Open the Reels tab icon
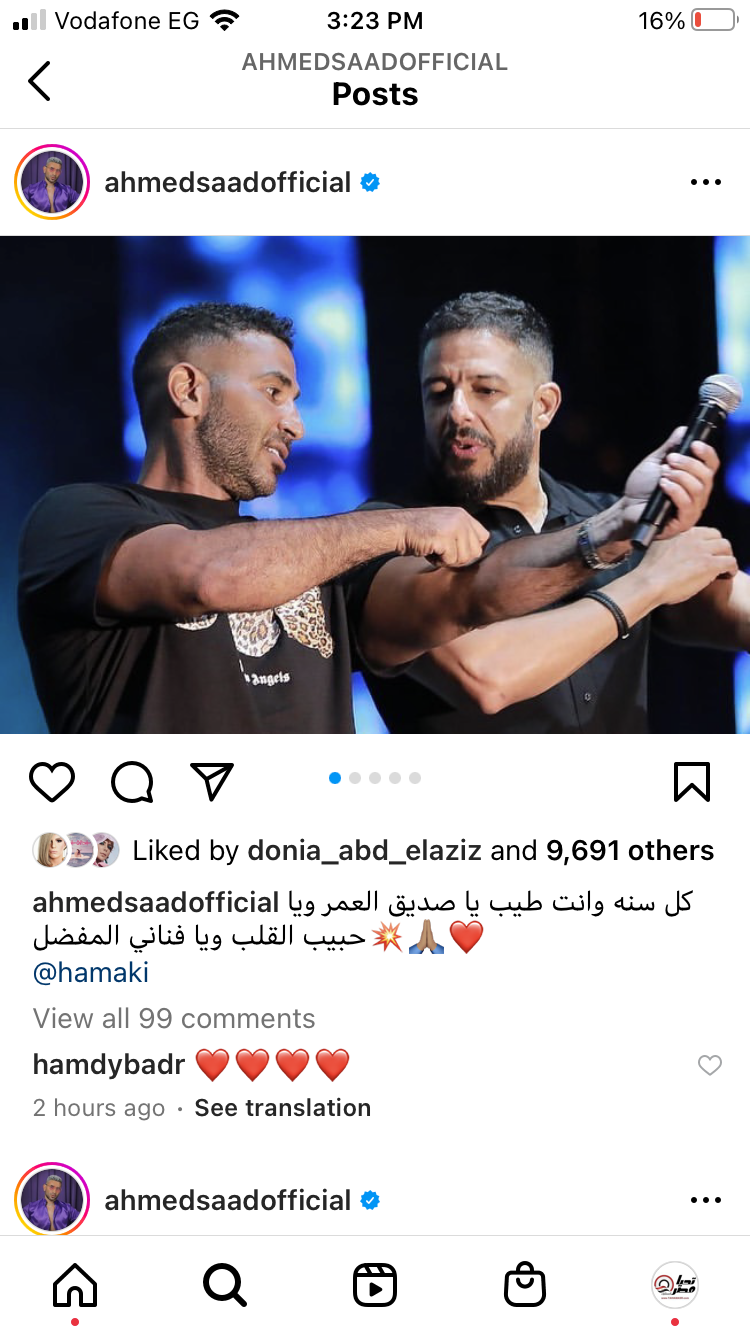Screen dimensions: 750x1334 click(375, 1285)
